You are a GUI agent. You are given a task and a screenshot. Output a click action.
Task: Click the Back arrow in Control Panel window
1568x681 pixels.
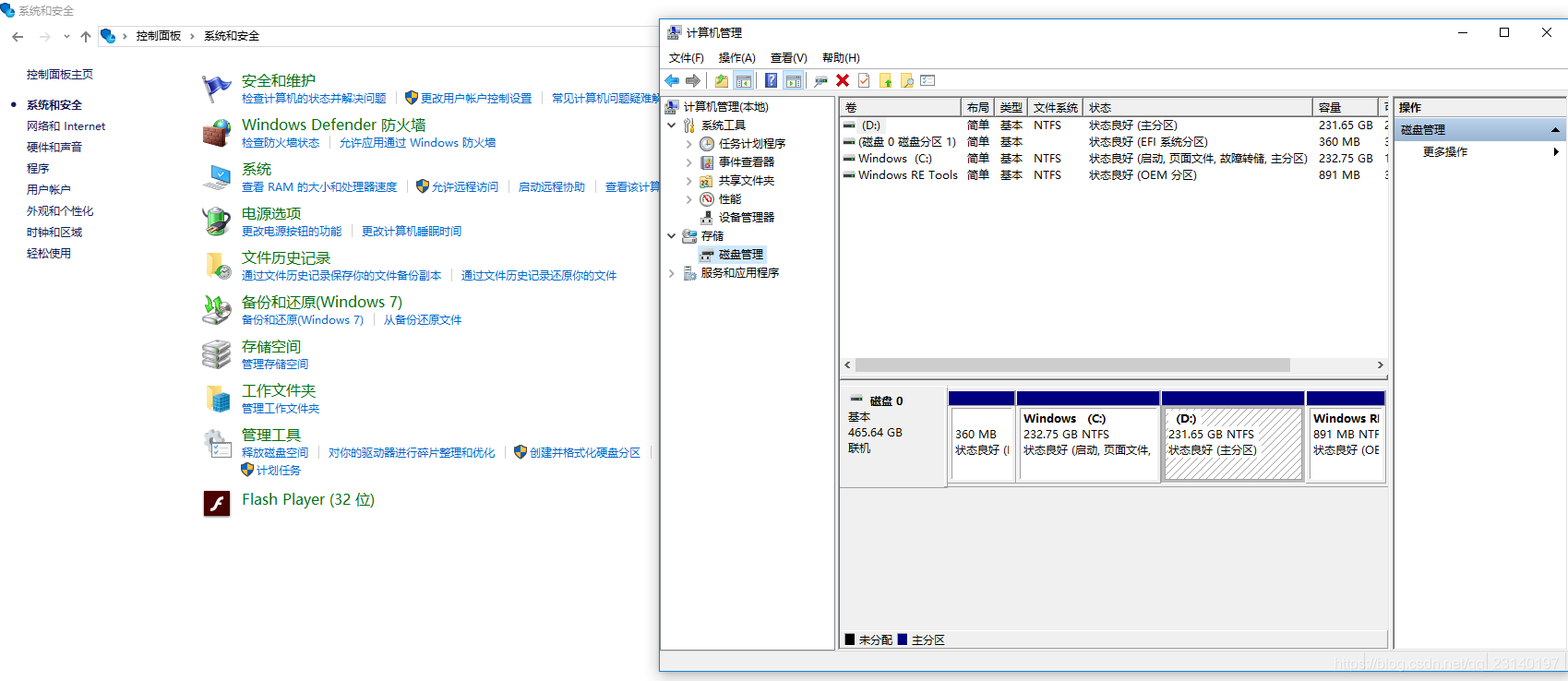point(18,37)
